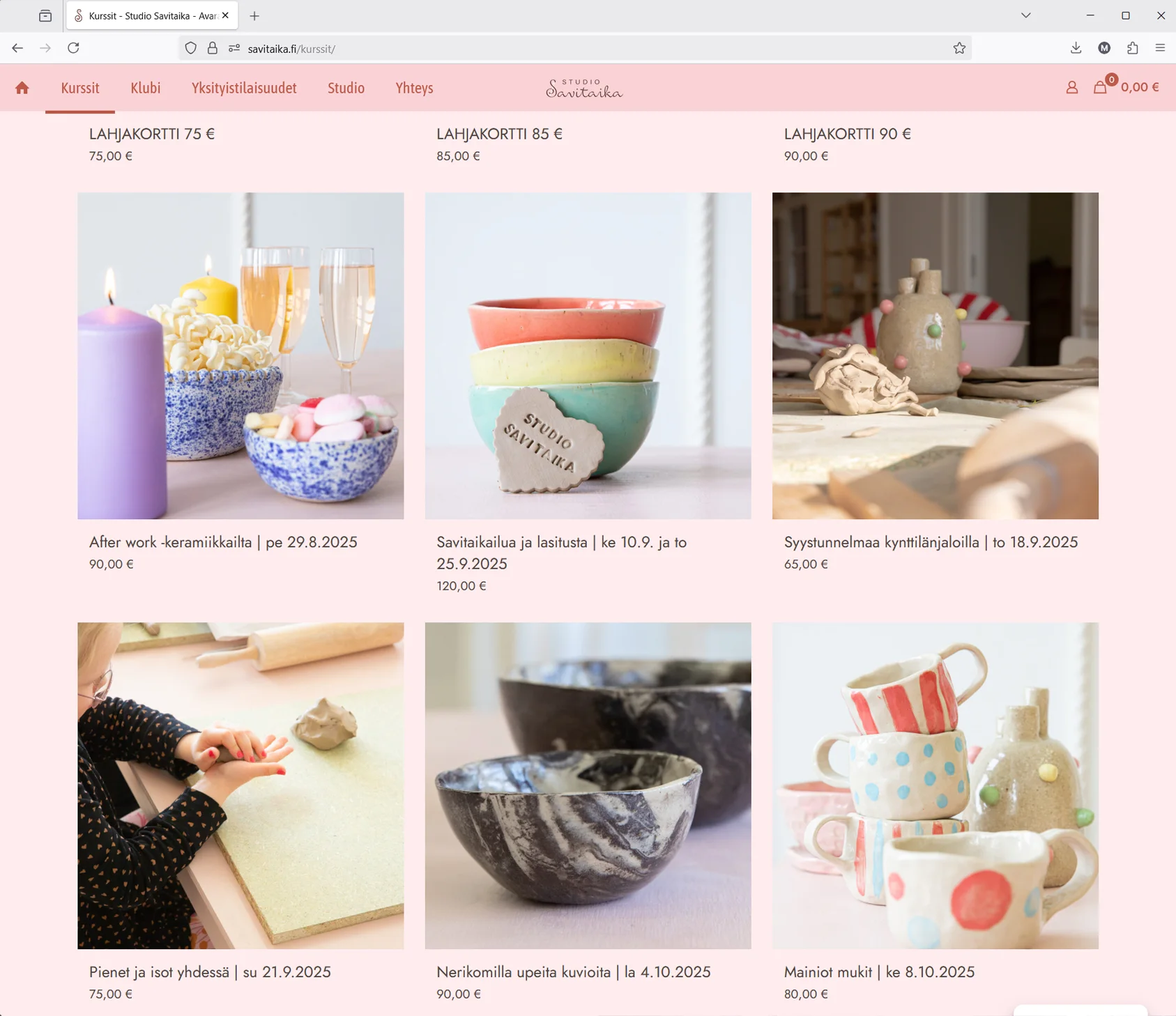Expand the list all tabs chevron
Viewport: 1176px width, 1016px height.
[x=1025, y=15]
